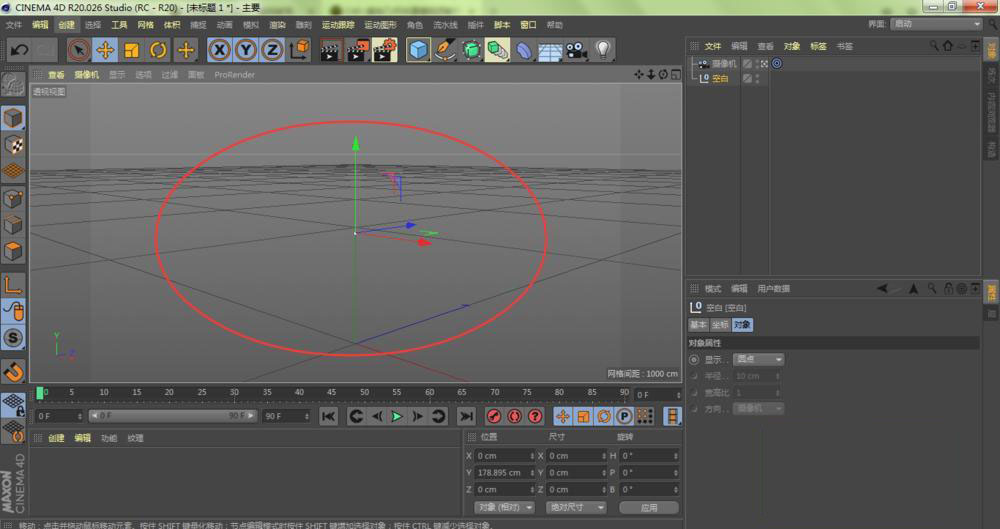Screen dimensions: 1000x529
Task: Switch the coordinate system icon
Action: [299, 50]
